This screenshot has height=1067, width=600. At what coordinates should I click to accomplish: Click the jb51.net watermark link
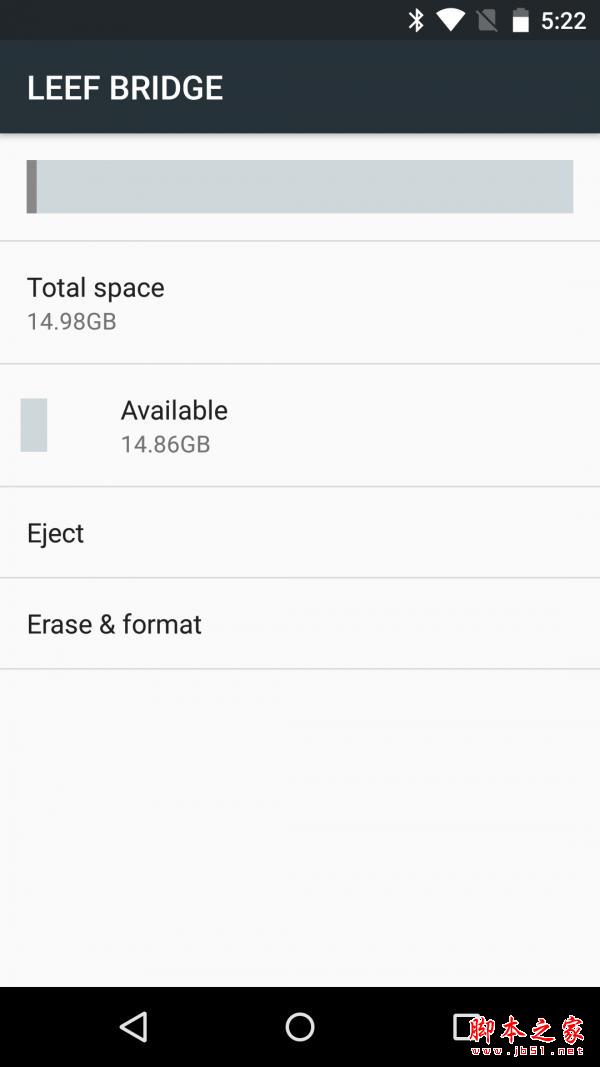(x=527, y=1050)
